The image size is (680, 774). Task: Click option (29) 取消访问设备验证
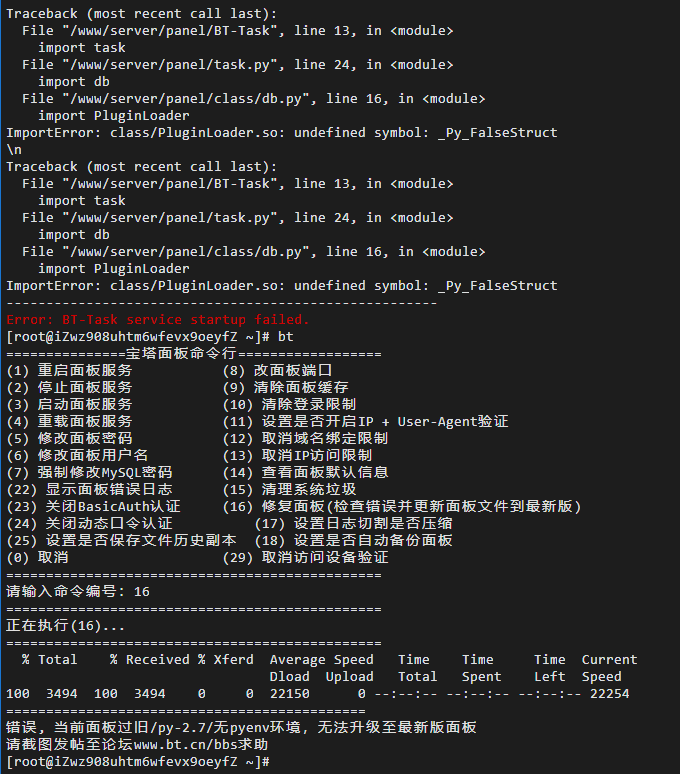pyautogui.click(x=305, y=557)
